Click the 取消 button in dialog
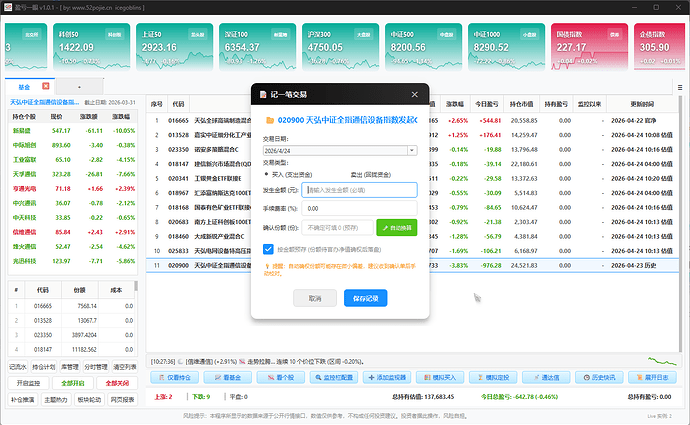This screenshot has width=690, height=425. point(315,298)
